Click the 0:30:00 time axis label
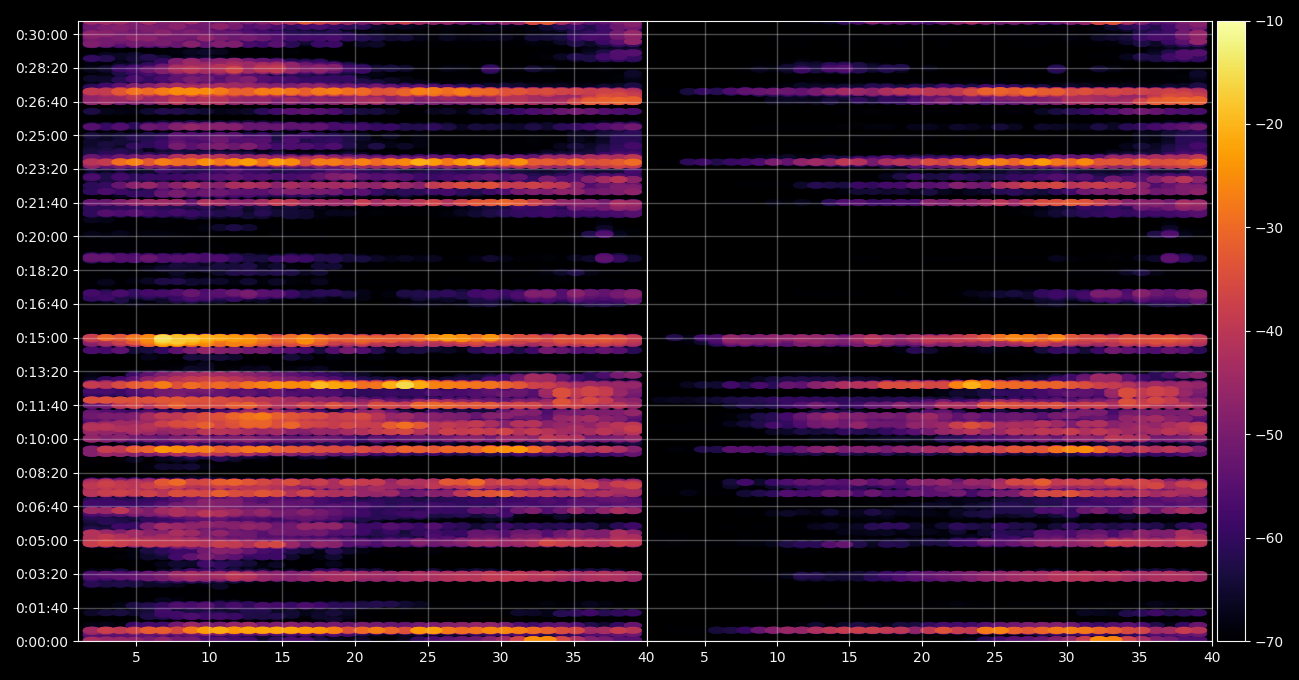The image size is (1299, 680). coord(42,35)
